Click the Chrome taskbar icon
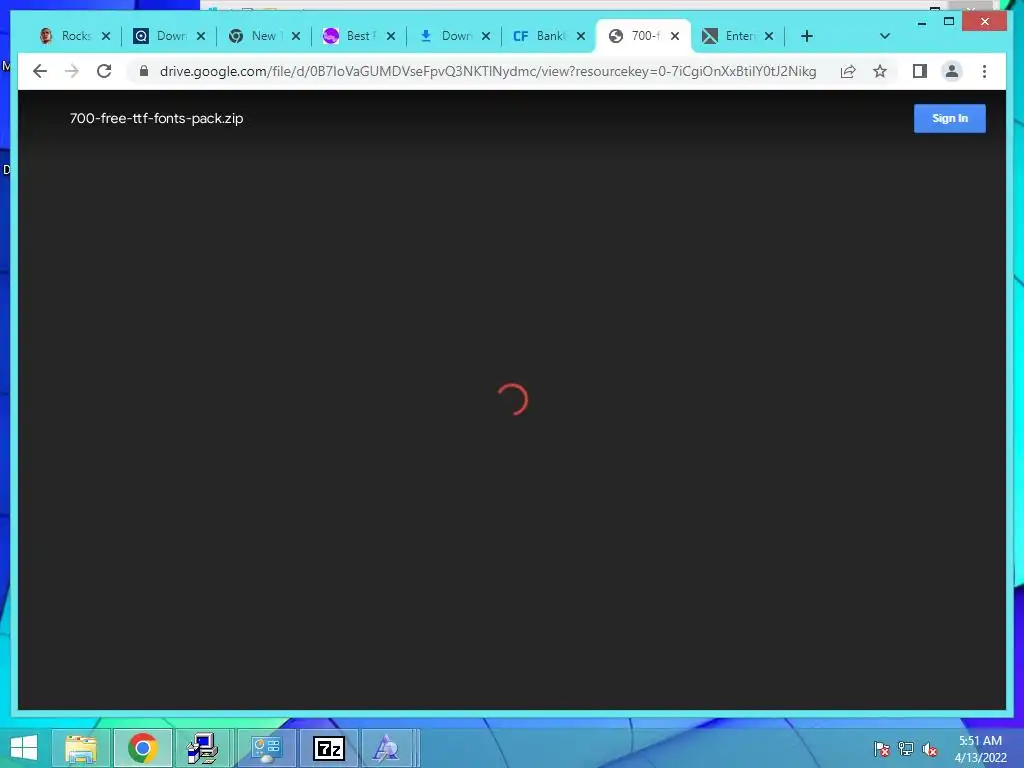This screenshot has width=1024, height=768. click(x=142, y=748)
